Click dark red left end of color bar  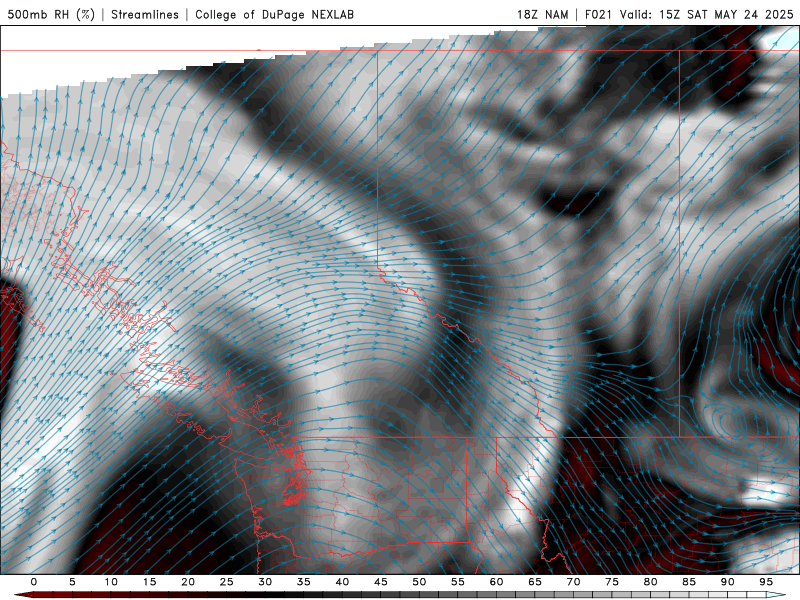[x=23, y=595]
